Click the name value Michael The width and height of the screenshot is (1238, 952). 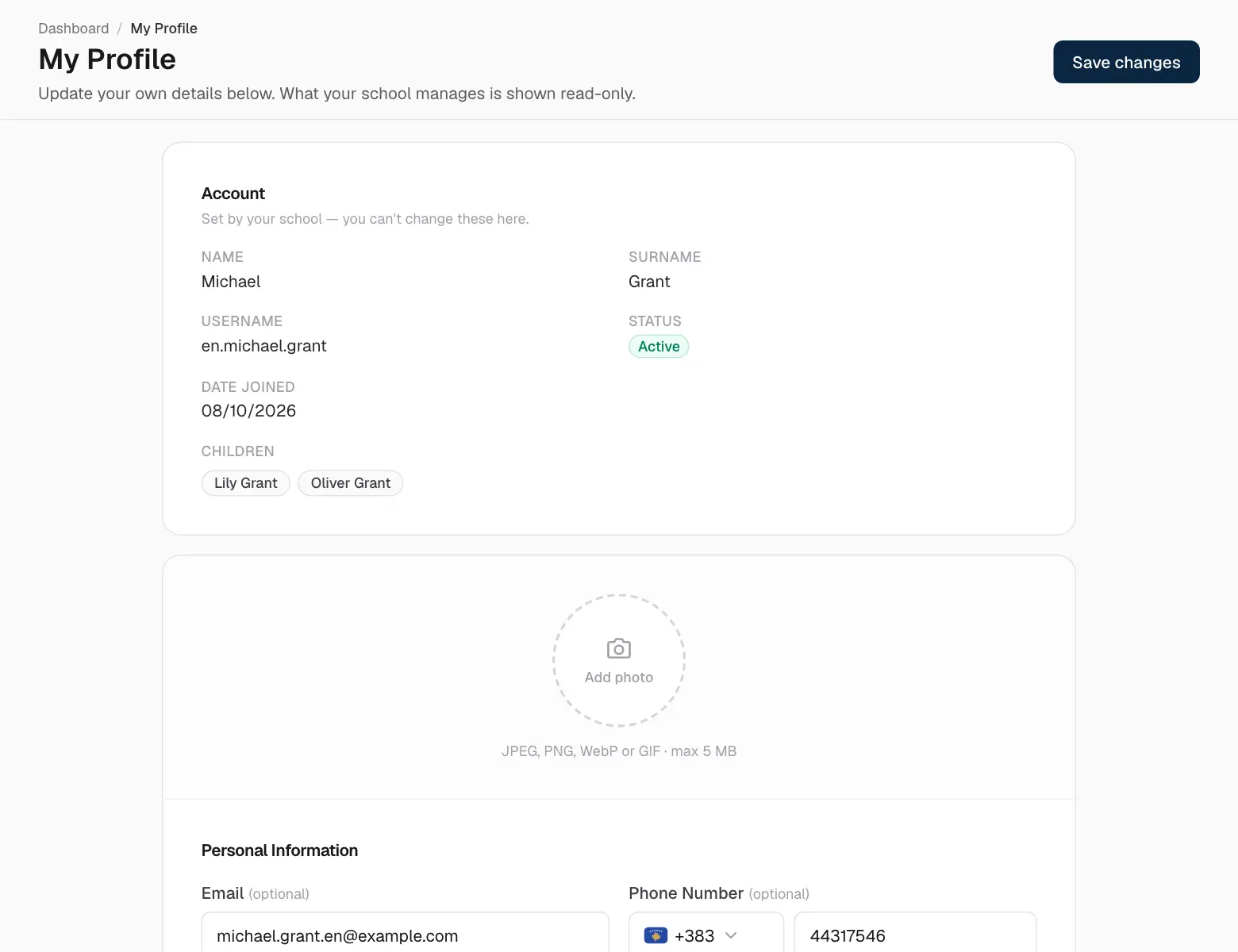tap(231, 282)
